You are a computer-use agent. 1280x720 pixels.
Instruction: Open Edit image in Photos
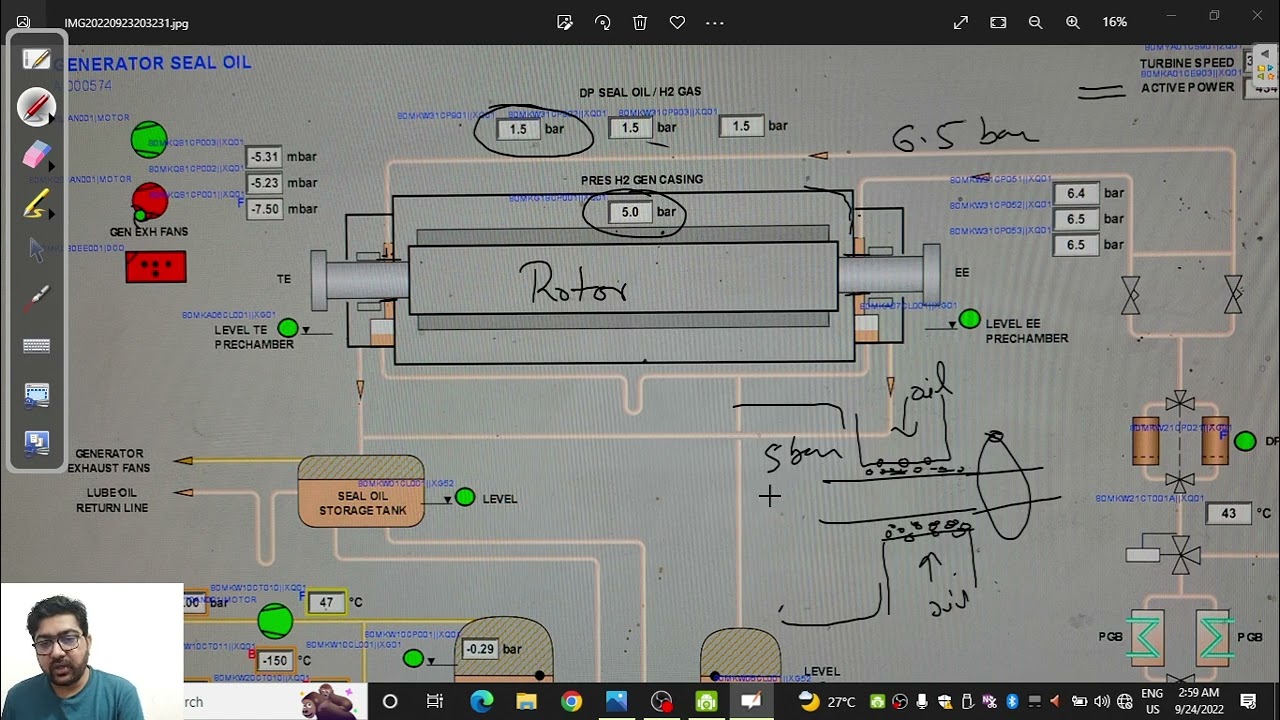pos(565,22)
